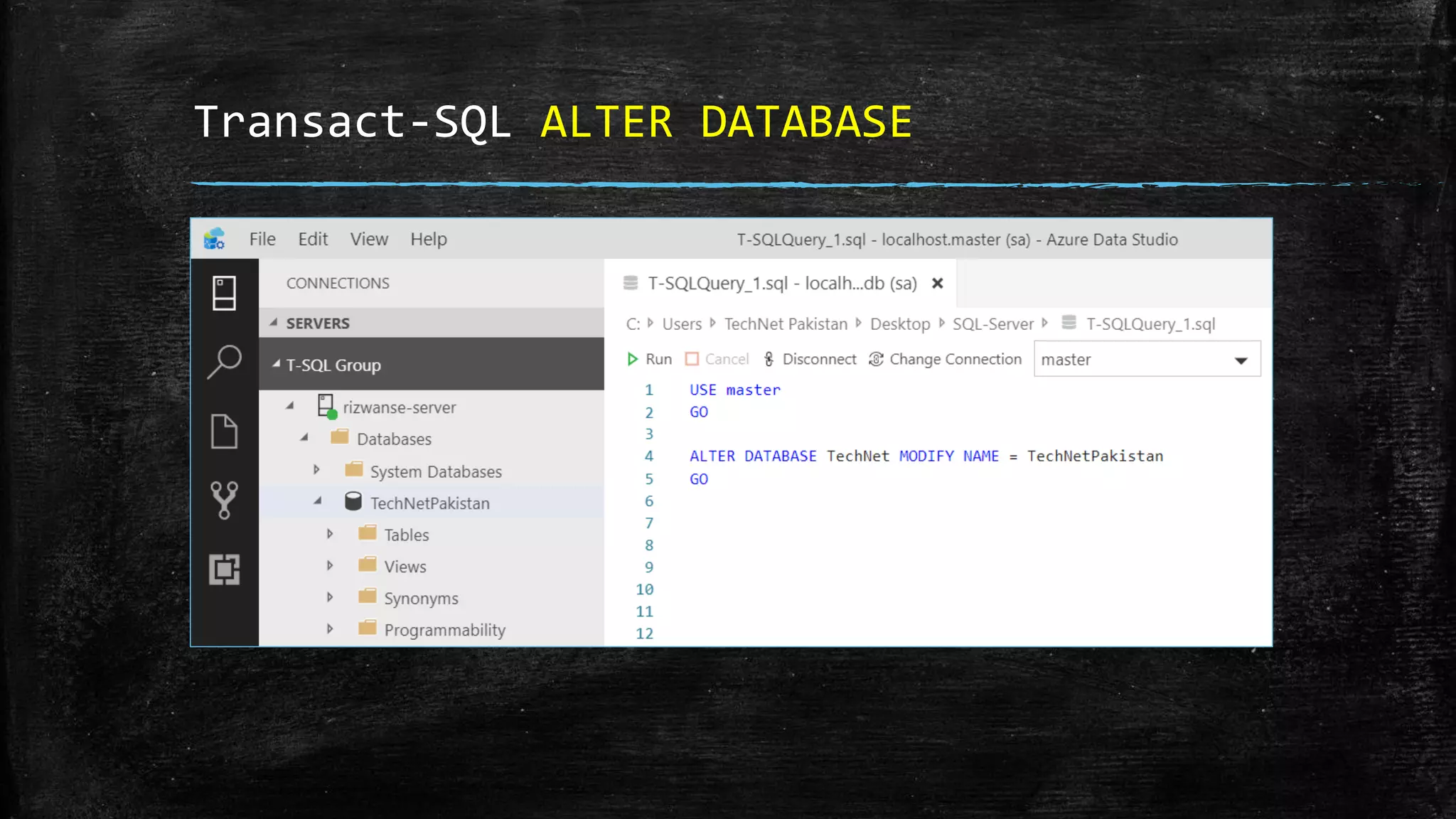Collapse the SERVERS section
1456x819 pixels.
(274, 323)
